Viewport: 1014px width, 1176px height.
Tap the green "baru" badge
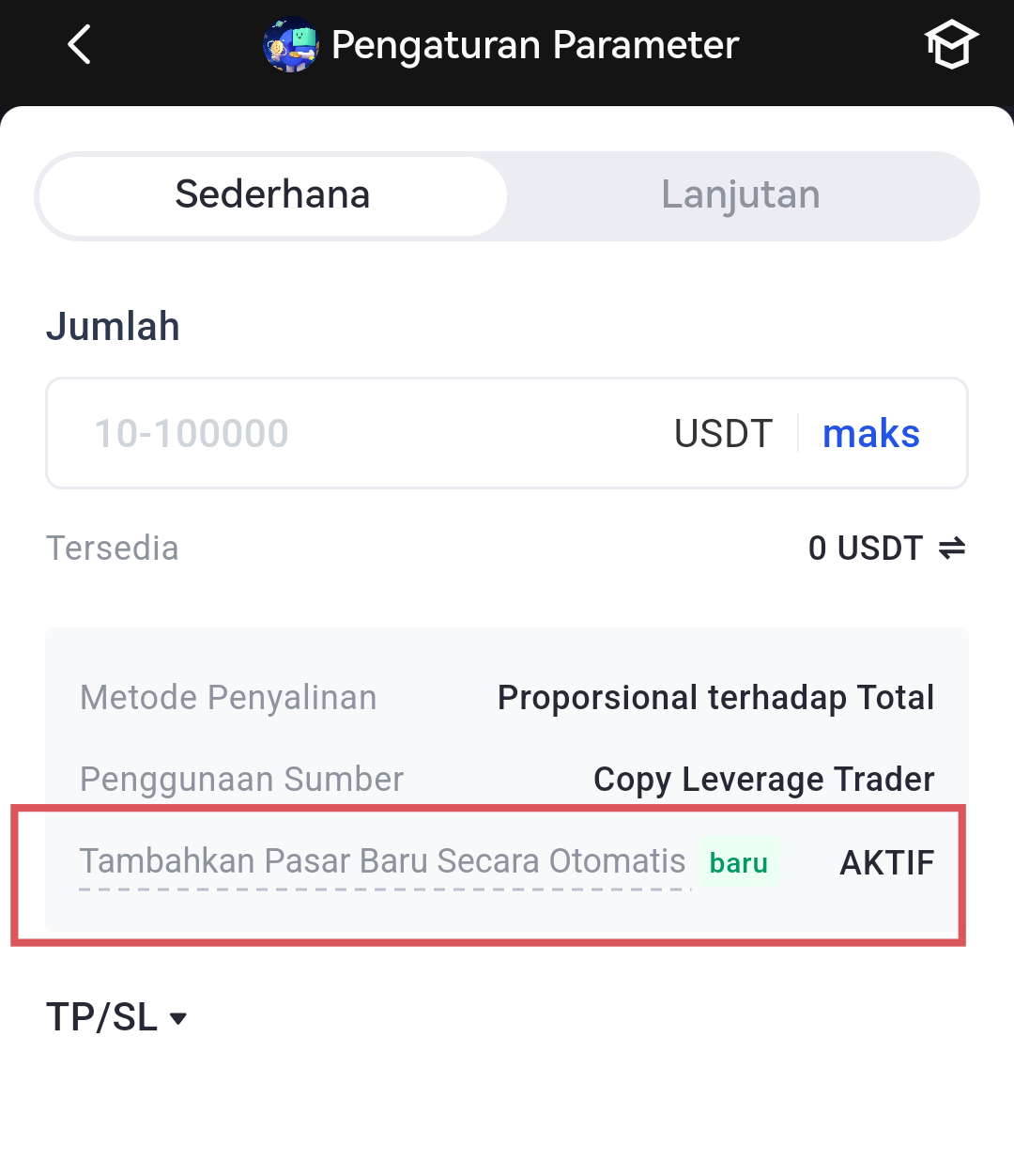pyautogui.click(x=739, y=862)
